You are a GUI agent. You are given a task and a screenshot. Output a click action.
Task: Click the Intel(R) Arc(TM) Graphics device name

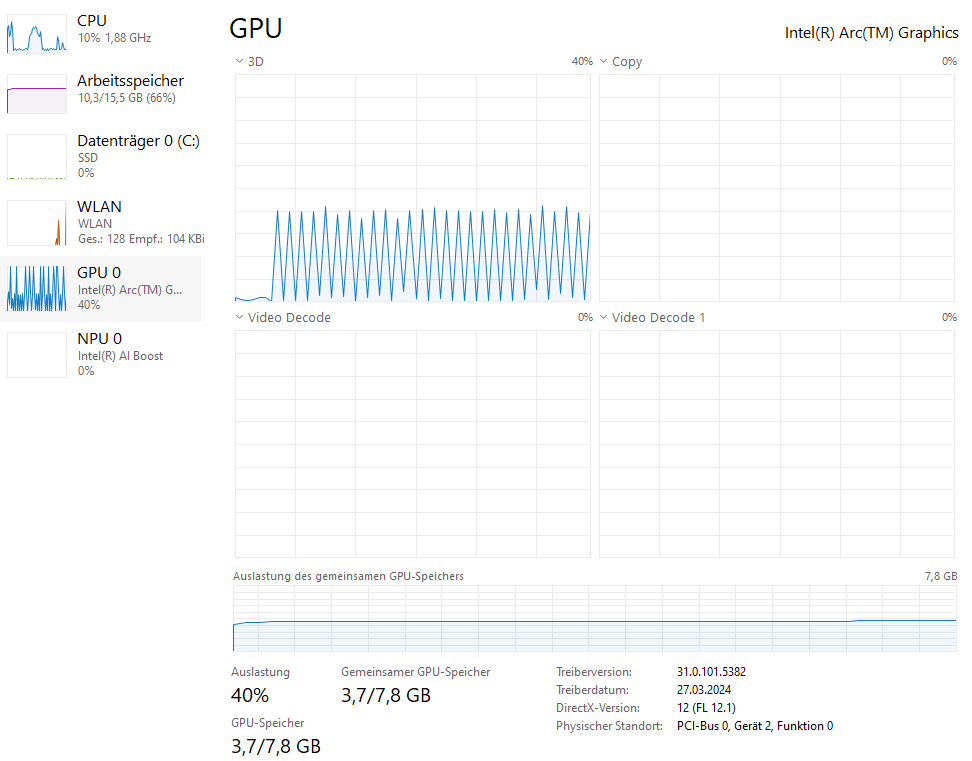871,33
